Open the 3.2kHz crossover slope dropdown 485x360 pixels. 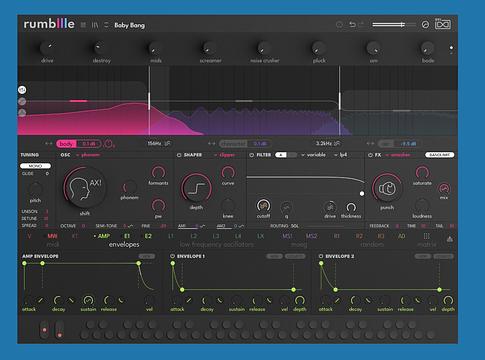(337, 143)
